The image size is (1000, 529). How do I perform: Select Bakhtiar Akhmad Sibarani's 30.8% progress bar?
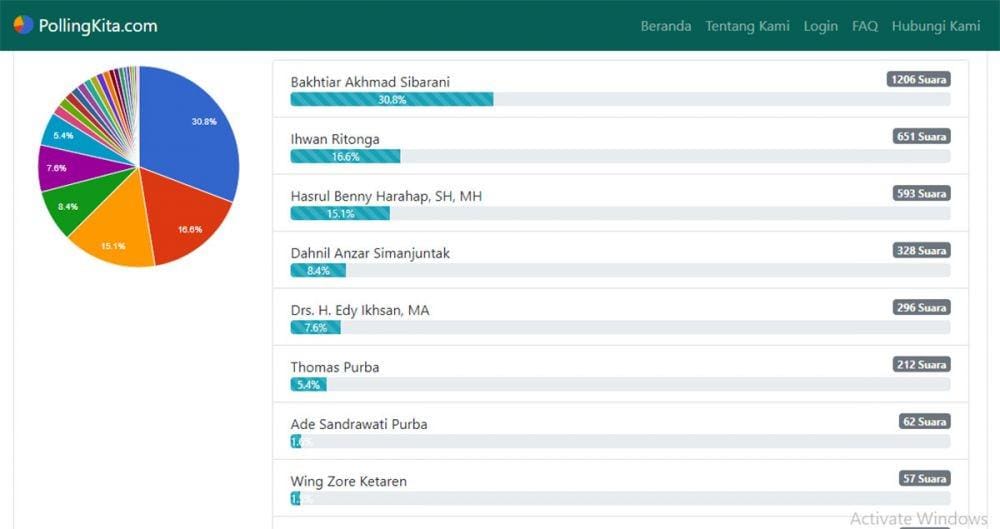[x=391, y=99]
